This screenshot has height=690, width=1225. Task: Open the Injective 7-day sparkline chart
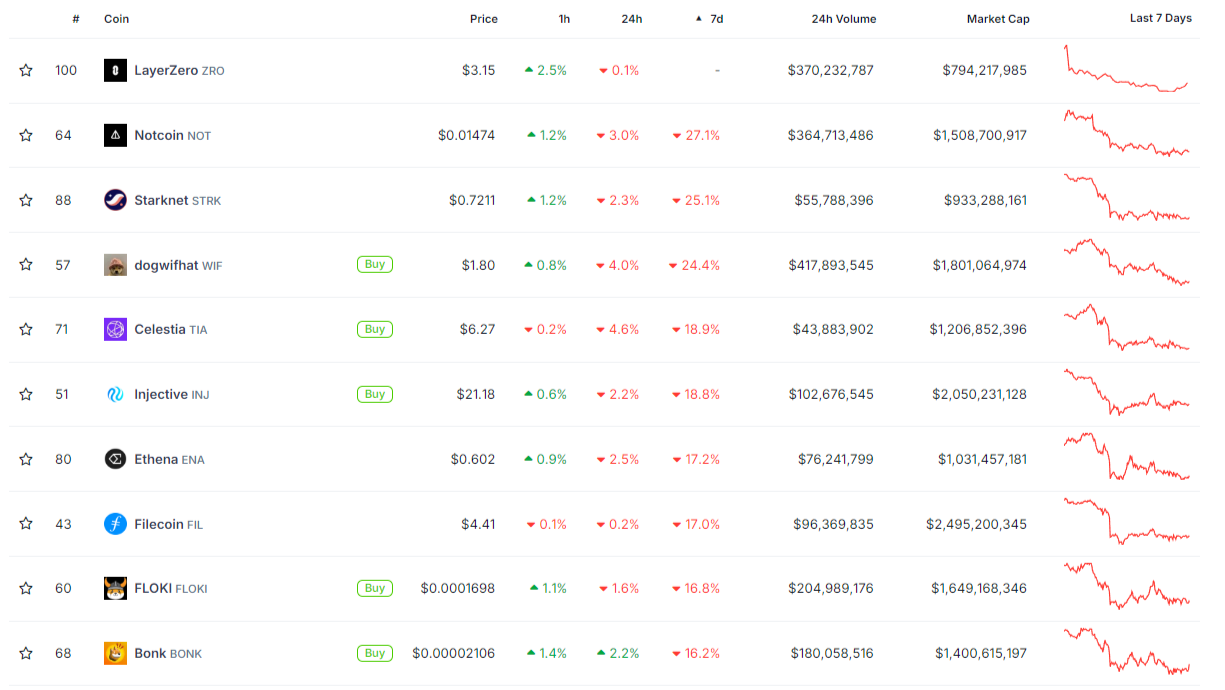[x=1126, y=394]
